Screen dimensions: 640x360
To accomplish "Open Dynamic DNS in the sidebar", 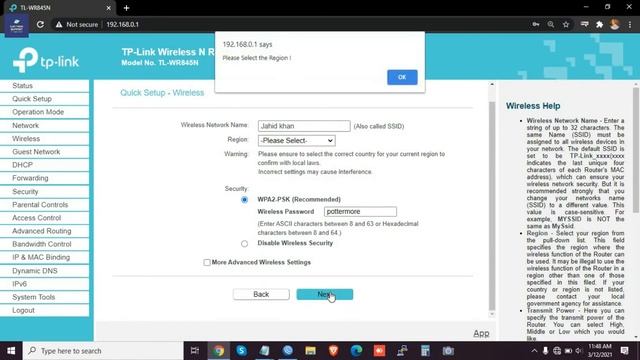I will (x=44, y=271).
